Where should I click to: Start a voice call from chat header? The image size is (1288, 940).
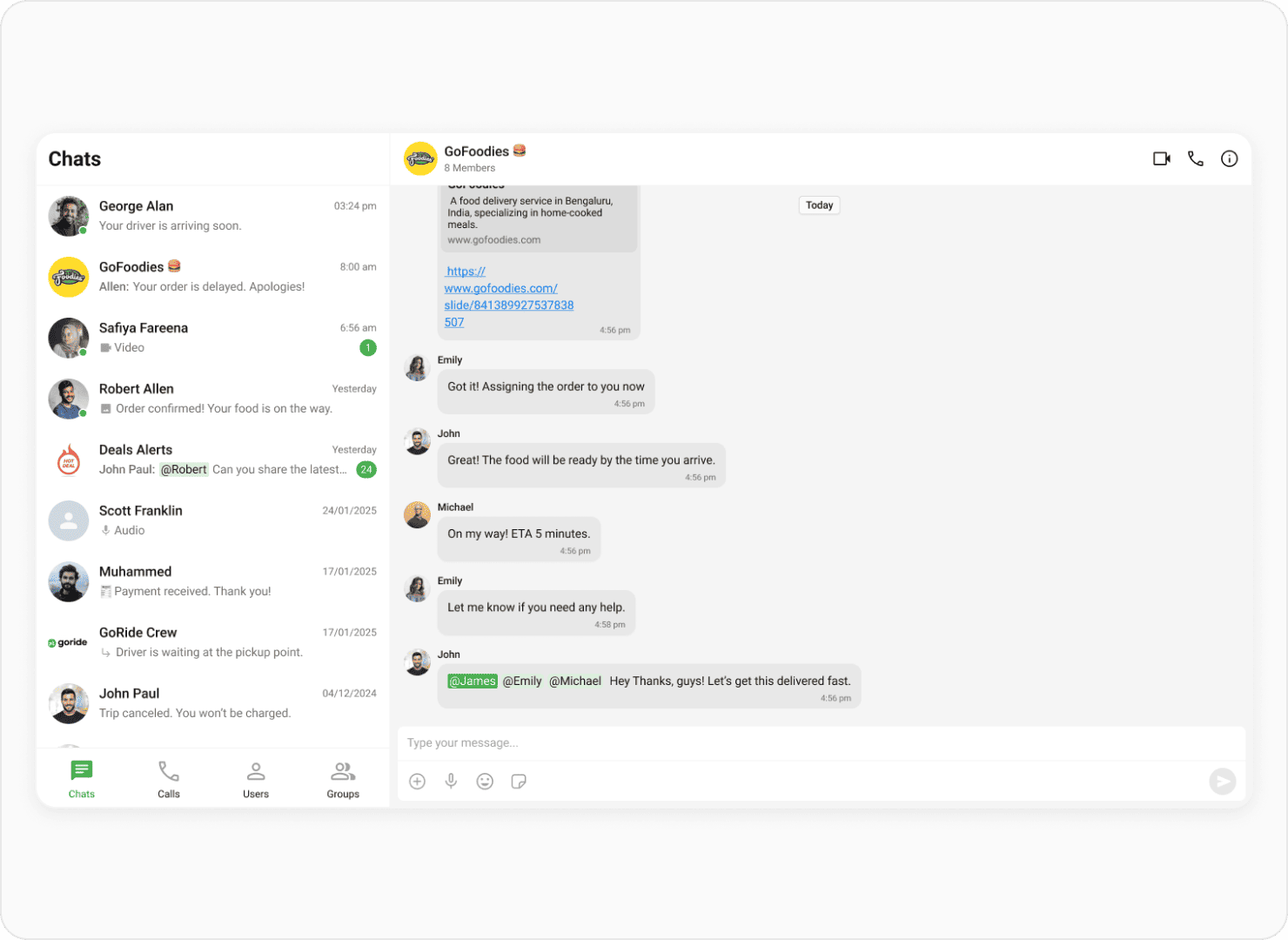coord(1196,158)
